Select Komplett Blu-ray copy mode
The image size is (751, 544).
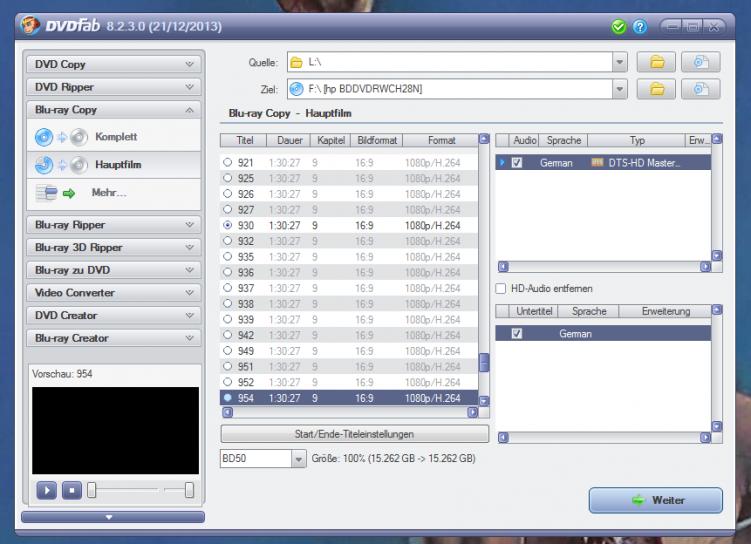point(114,137)
